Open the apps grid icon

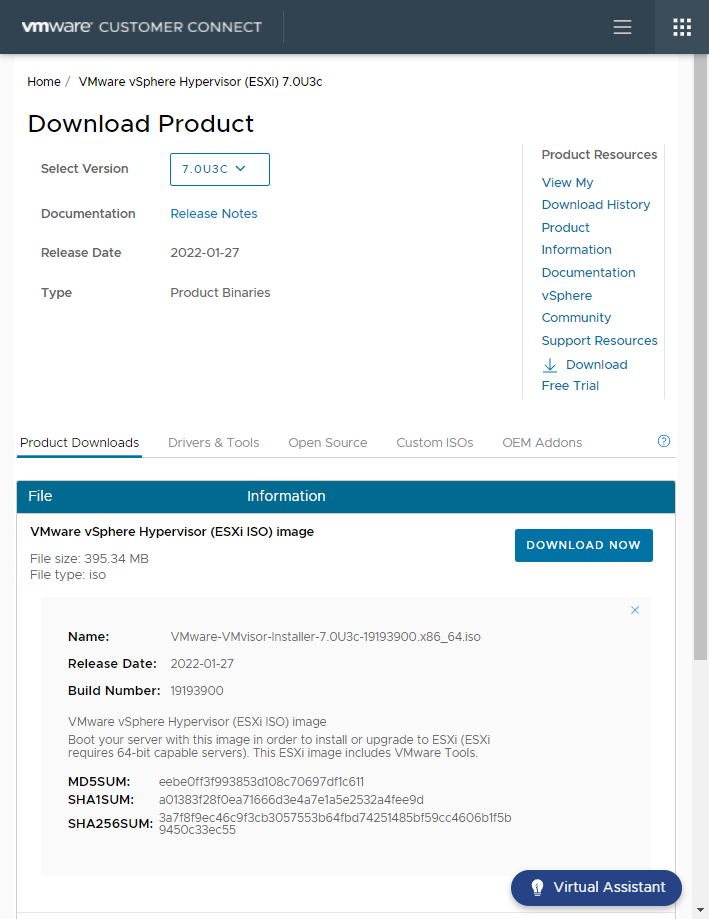click(x=681, y=27)
